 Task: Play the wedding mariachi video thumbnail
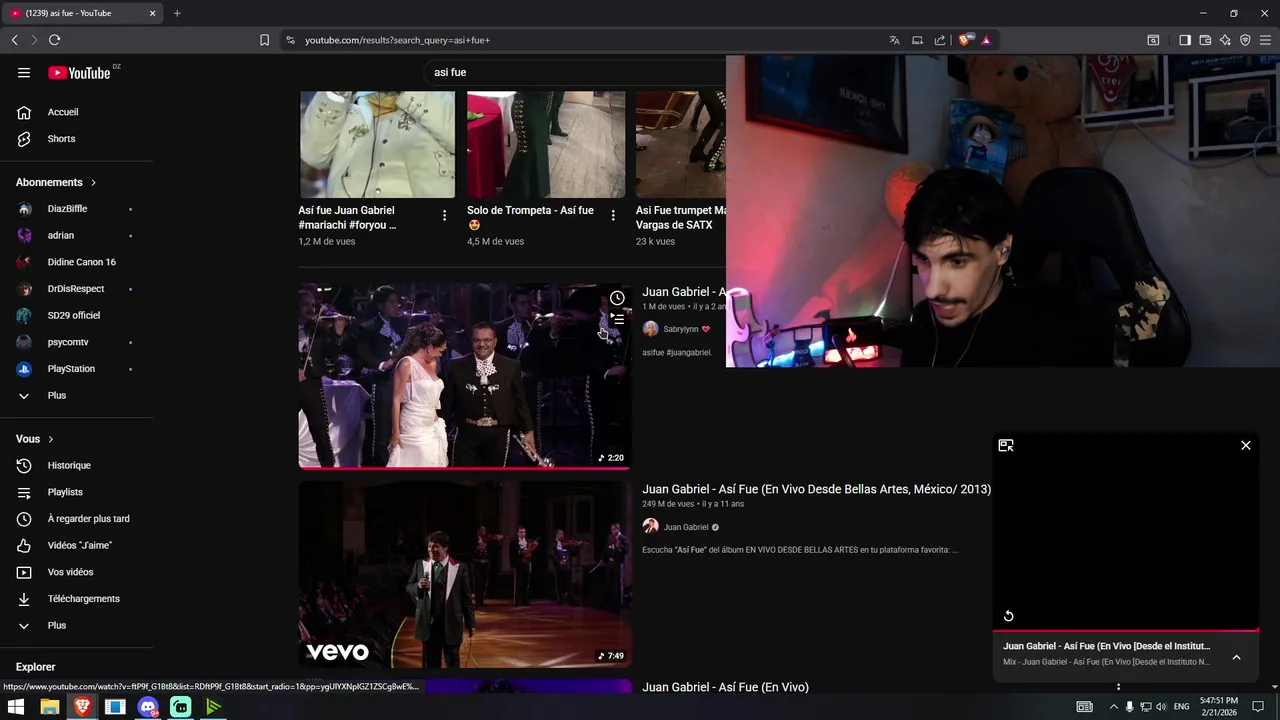coord(465,376)
